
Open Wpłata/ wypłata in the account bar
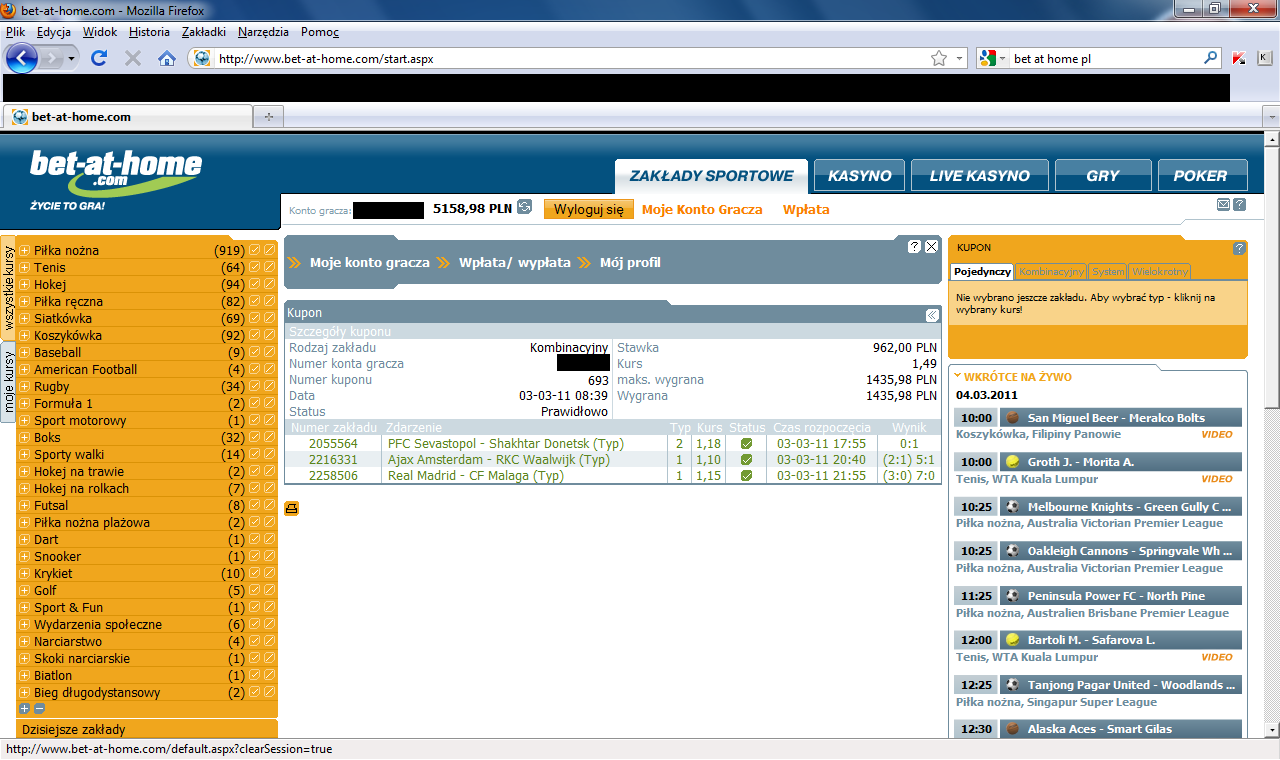pos(515,263)
